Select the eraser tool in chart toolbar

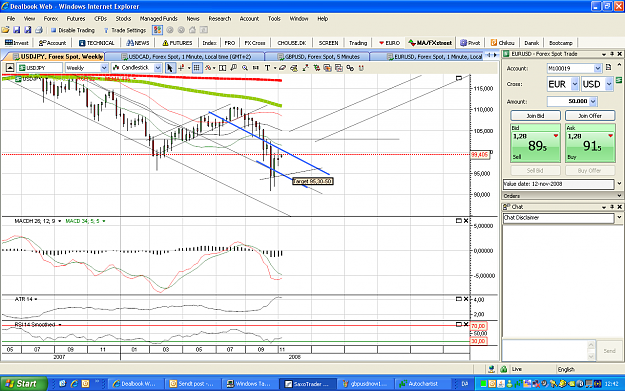click(x=283, y=68)
